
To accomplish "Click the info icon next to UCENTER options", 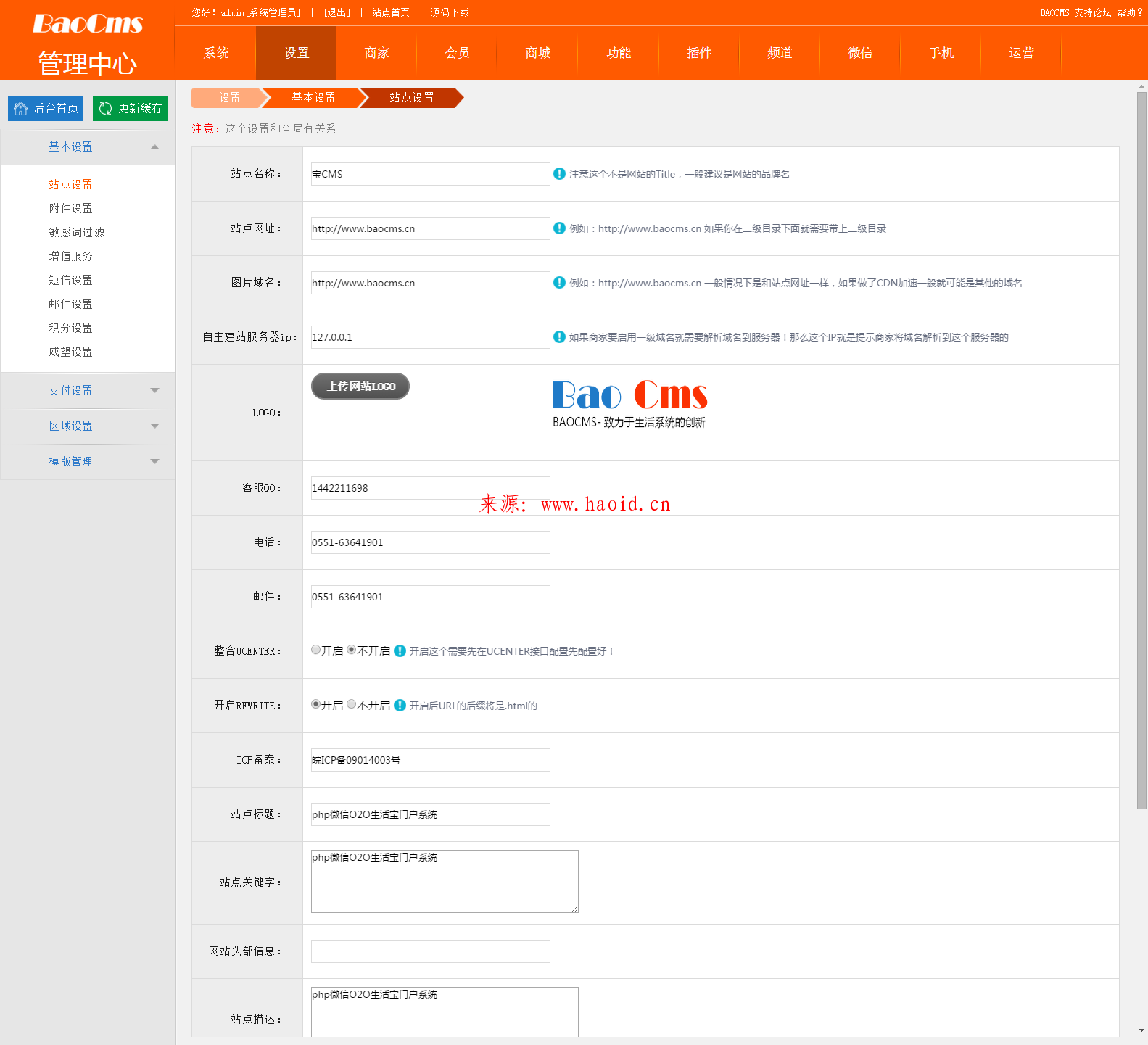I will point(400,650).
